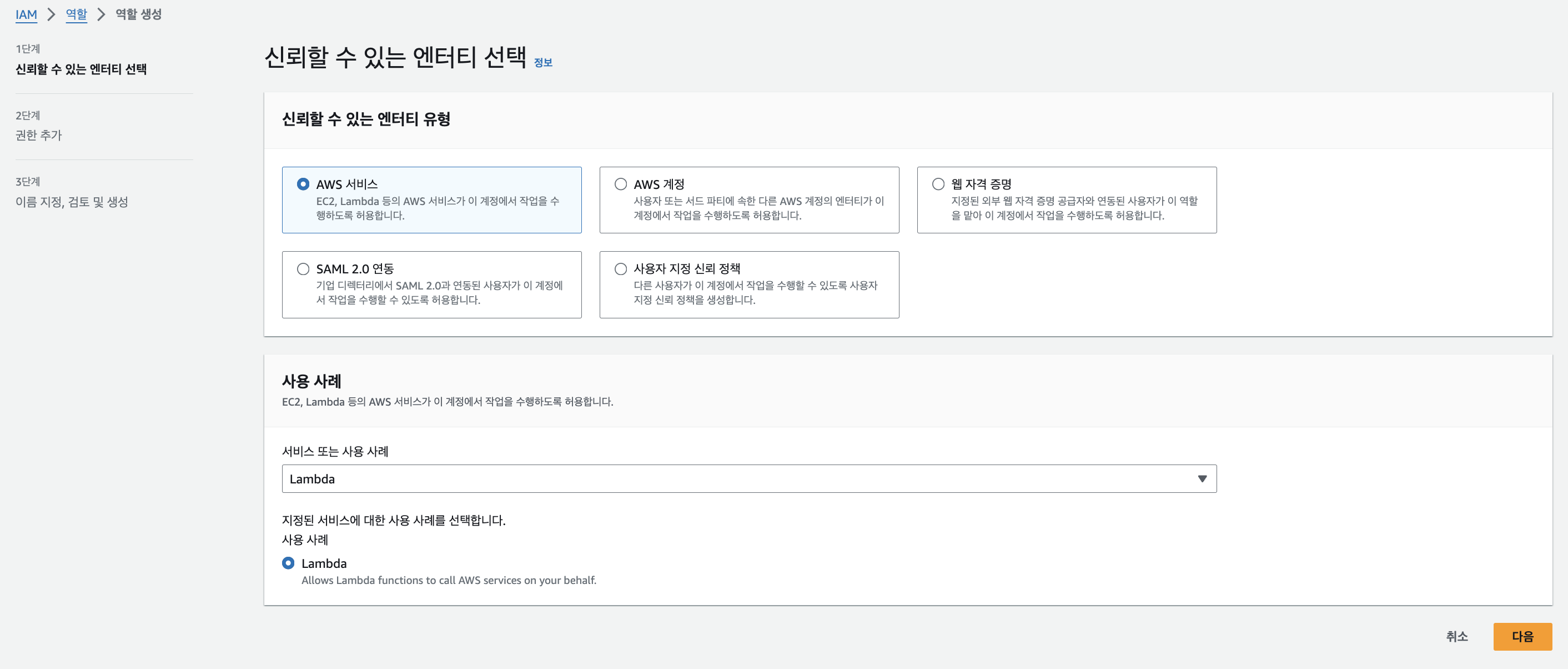Choose the SAML 2.0 연동 option
Image resolution: width=1568 pixels, height=669 pixels.
point(303,269)
